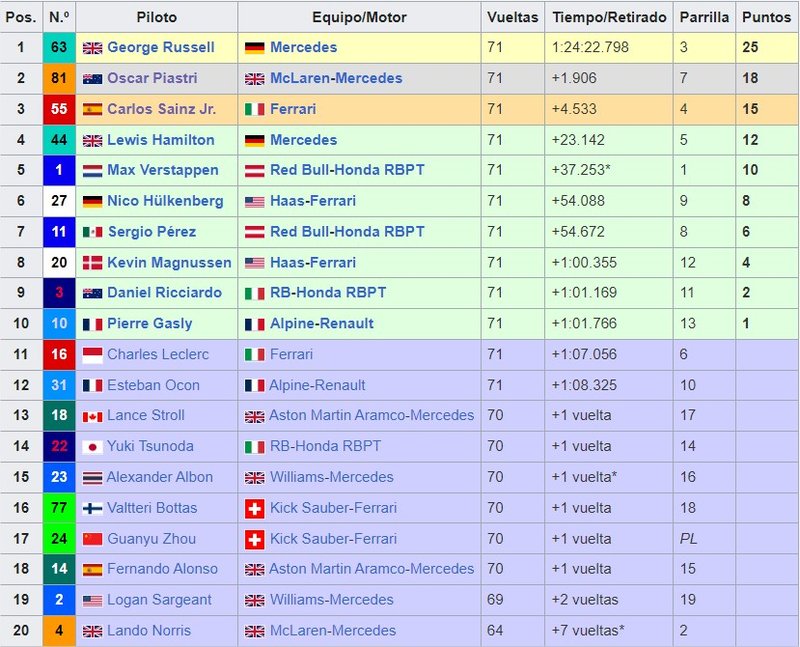Screen dimensions: 800x647
Task: Open Haas-Ferrari link in row 8
Action: pyautogui.click(x=313, y=262)
